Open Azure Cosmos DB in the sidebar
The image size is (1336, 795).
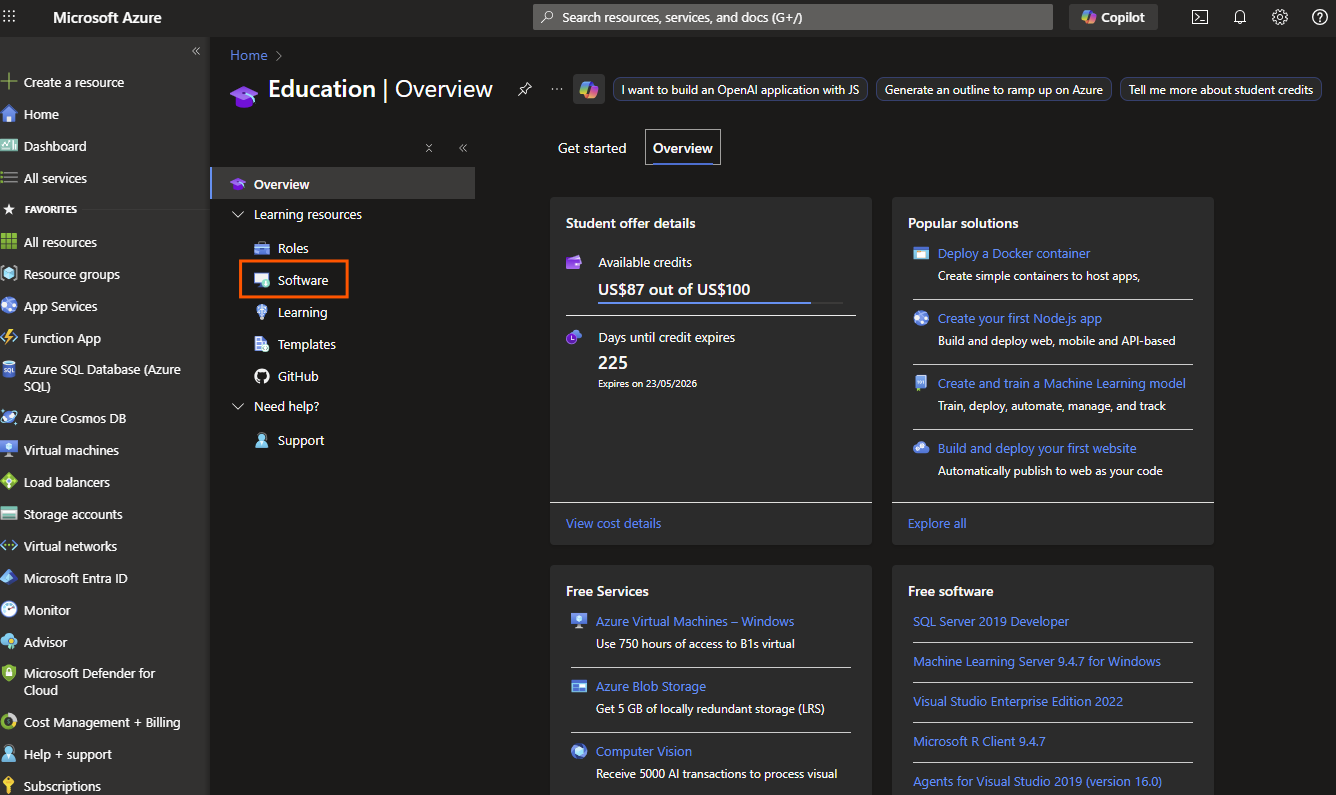point(75,418)
